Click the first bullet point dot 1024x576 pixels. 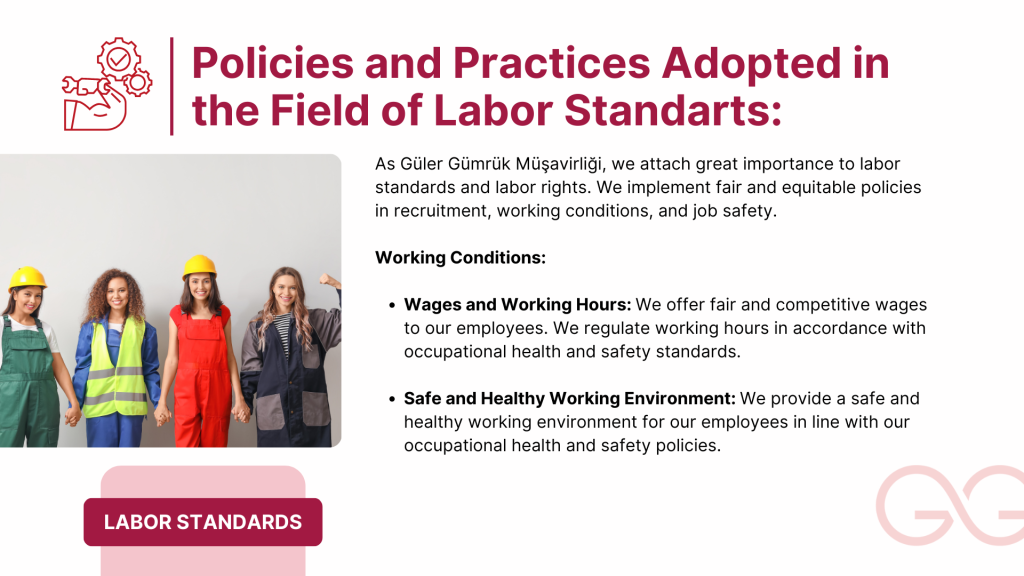(x=391, y=305)
